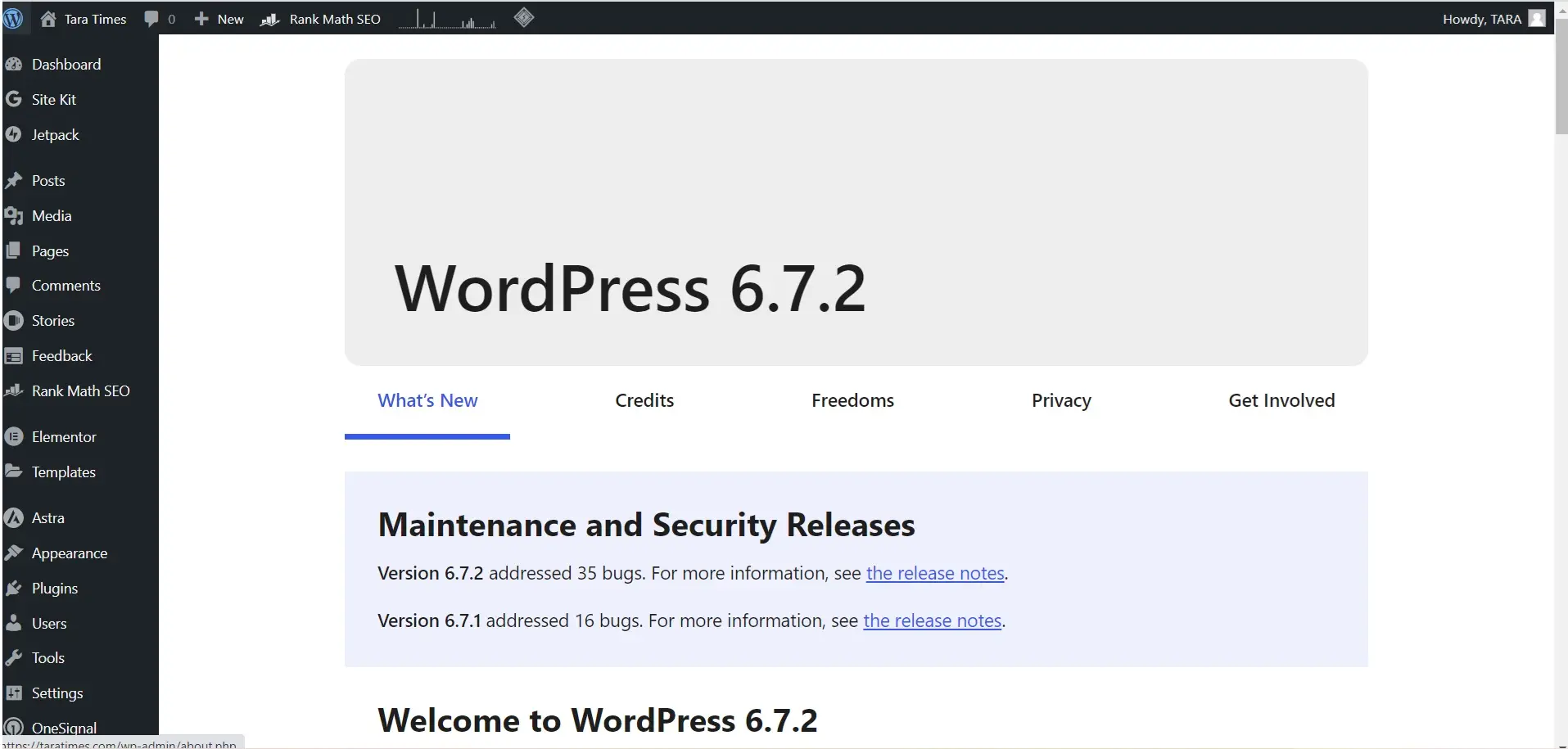Click Welcome to WordPress 6.7.2 heading
The image size is (1568, 749).
click(x=598, y=720)
